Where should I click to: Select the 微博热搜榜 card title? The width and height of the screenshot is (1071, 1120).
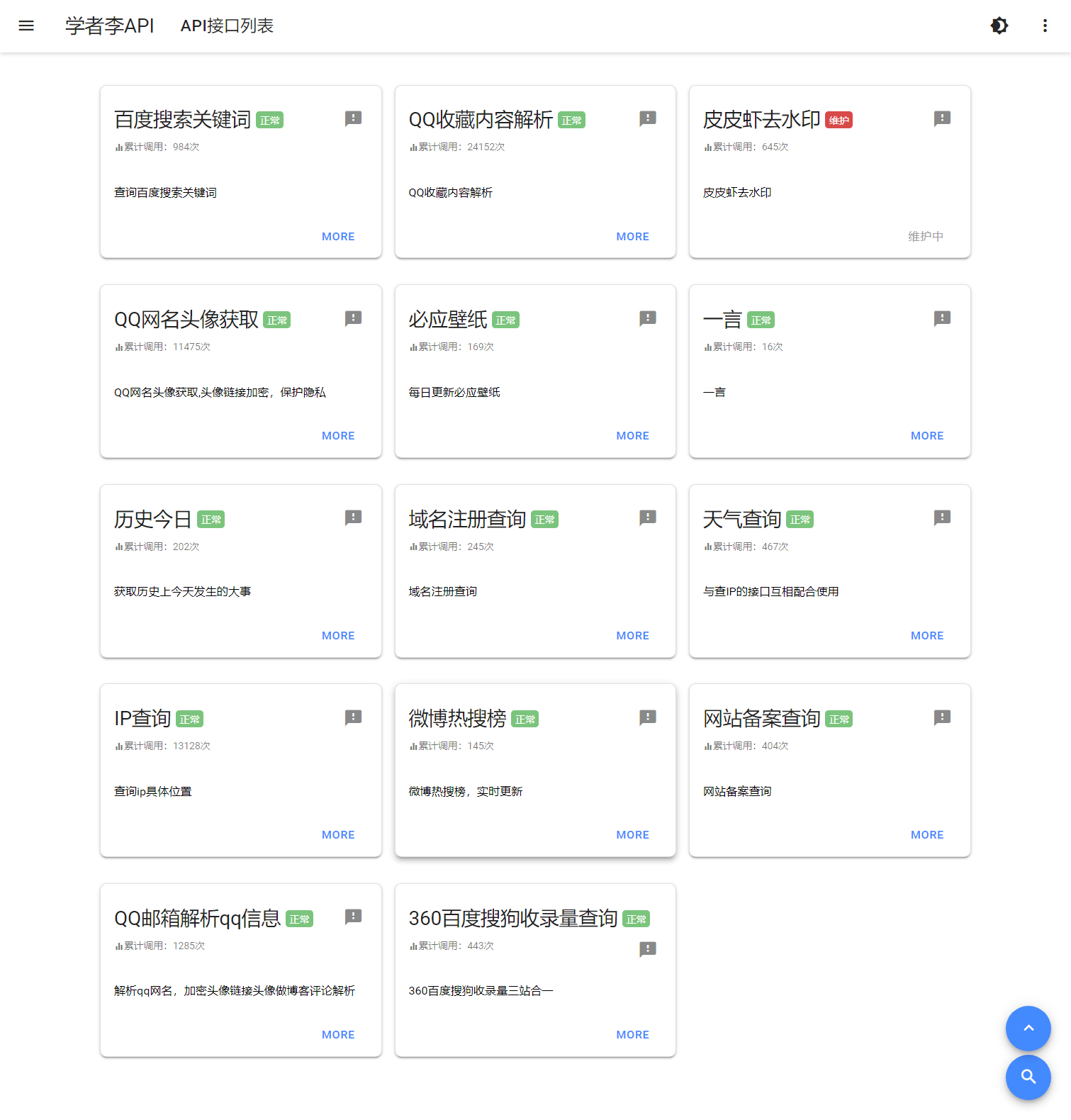458,719
